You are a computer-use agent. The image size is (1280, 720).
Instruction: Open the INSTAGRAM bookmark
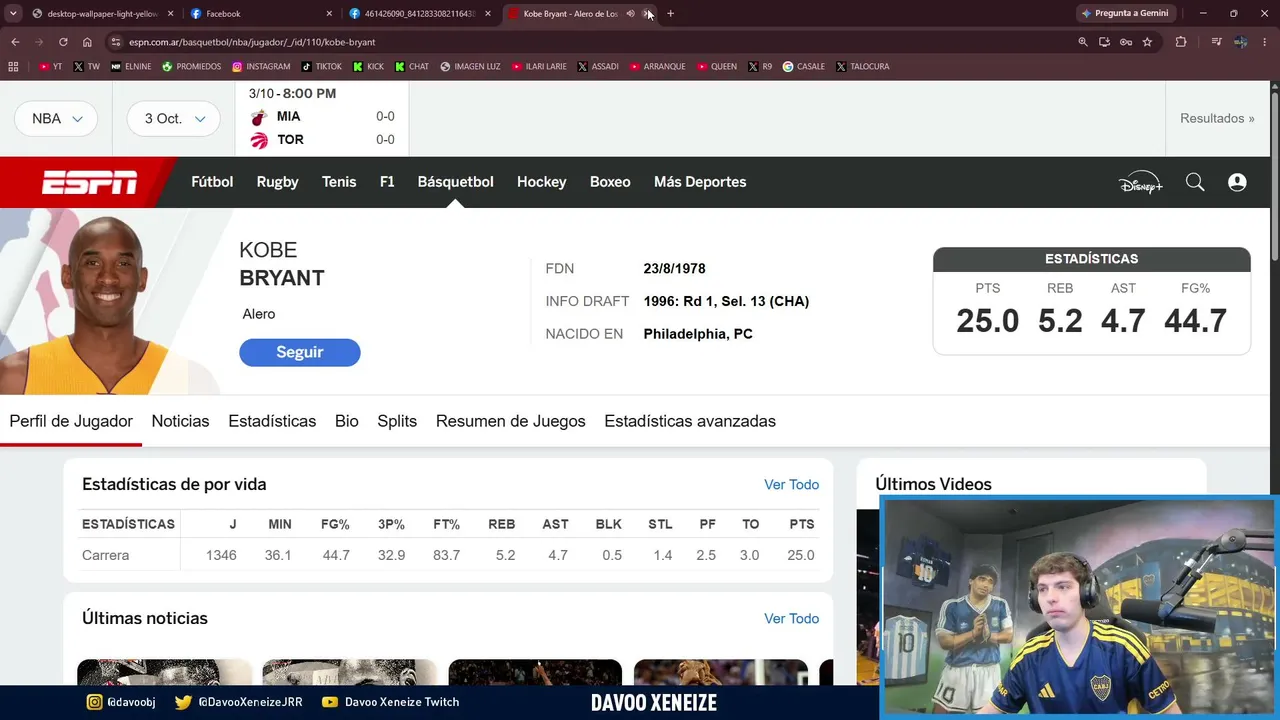coord(261,67)
